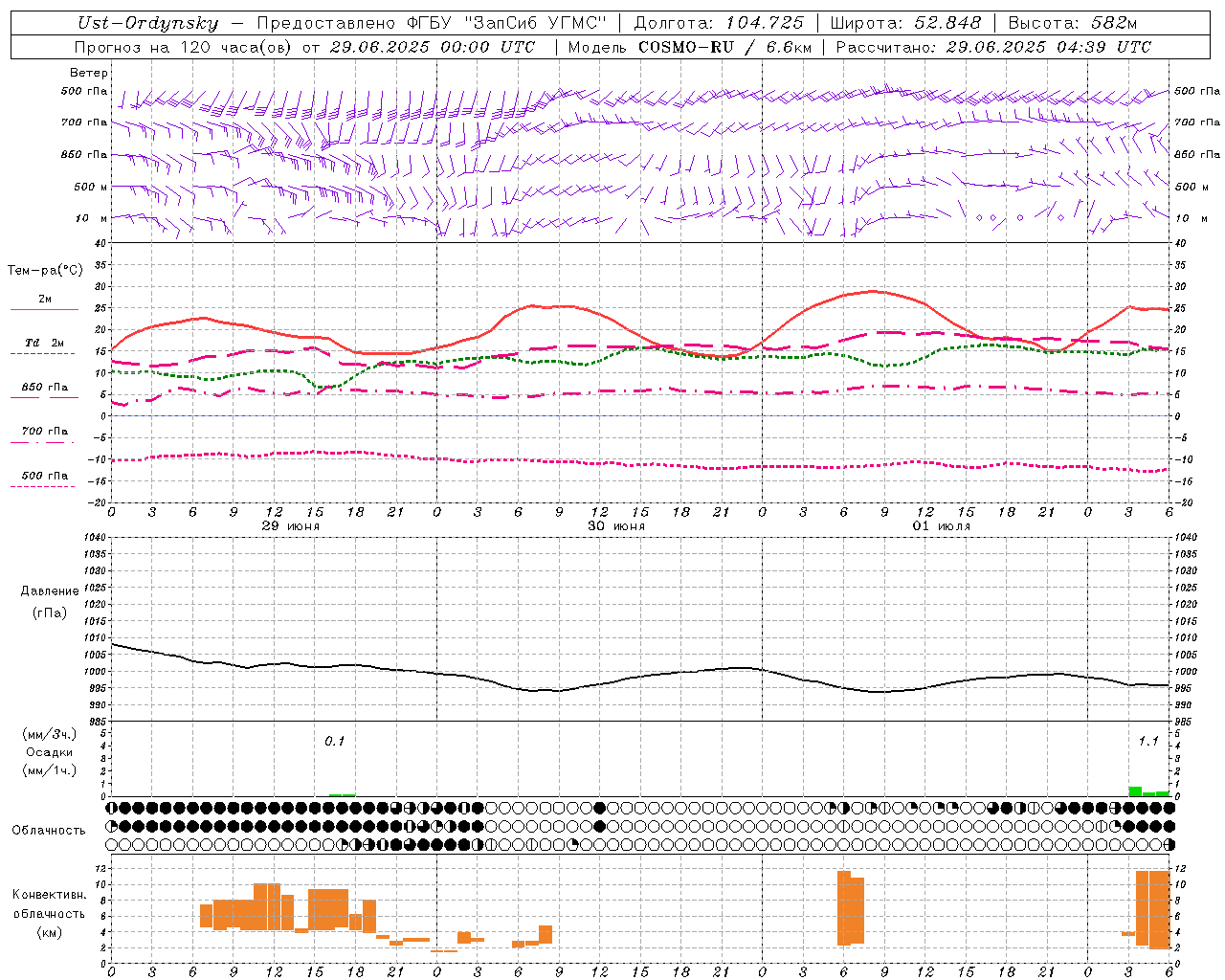The width and height of the screenshot is (1225, 980).
Task: Click the (км) unit under convective cloudiness
Action: pyautogui.click(x=50, y=932)
